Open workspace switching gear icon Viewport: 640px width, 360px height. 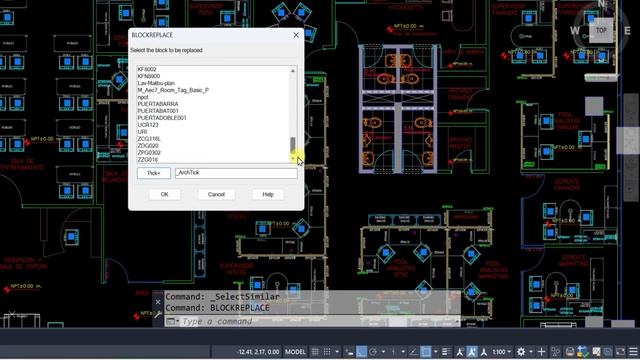521,351
